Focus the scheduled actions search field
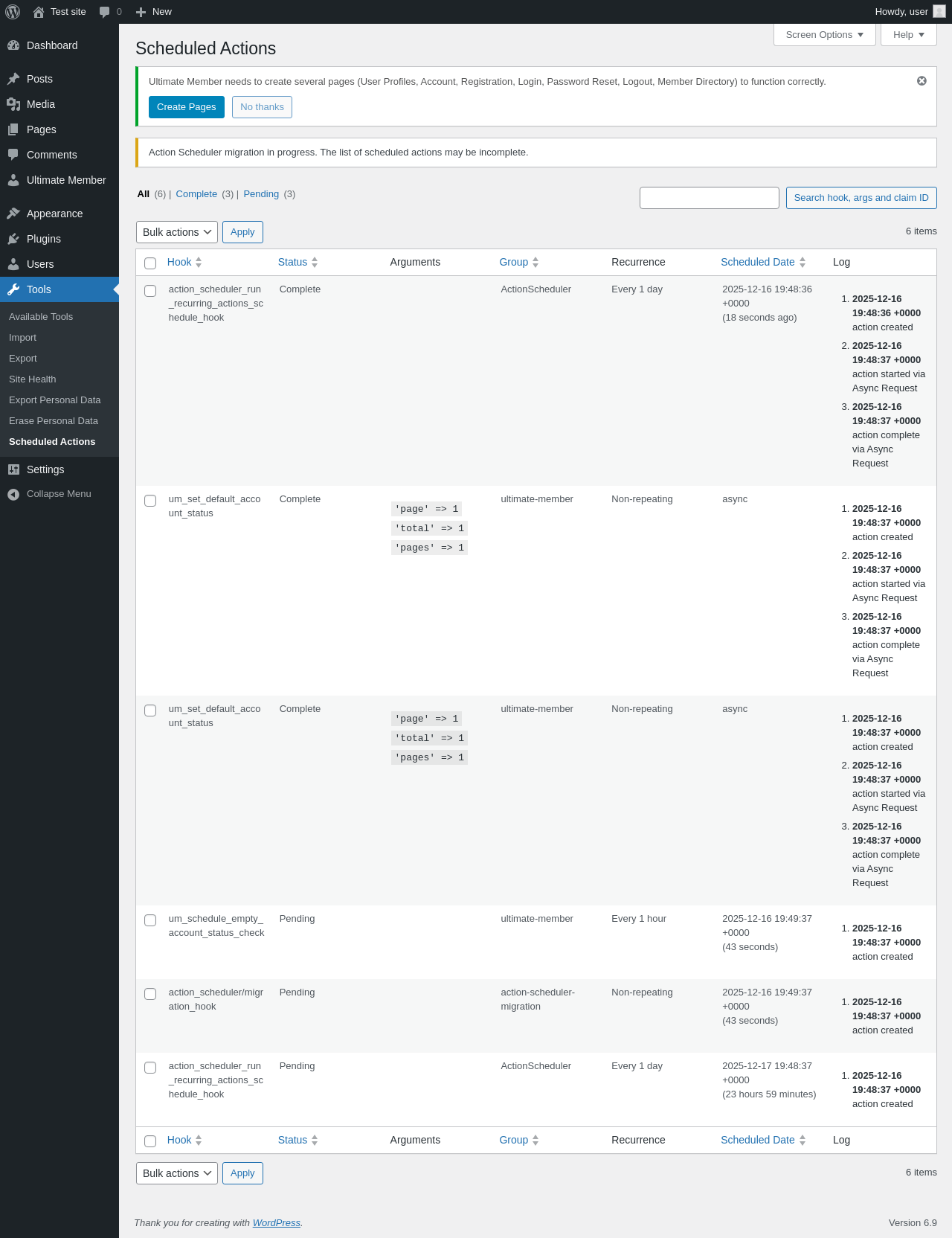 coord(710,198)
